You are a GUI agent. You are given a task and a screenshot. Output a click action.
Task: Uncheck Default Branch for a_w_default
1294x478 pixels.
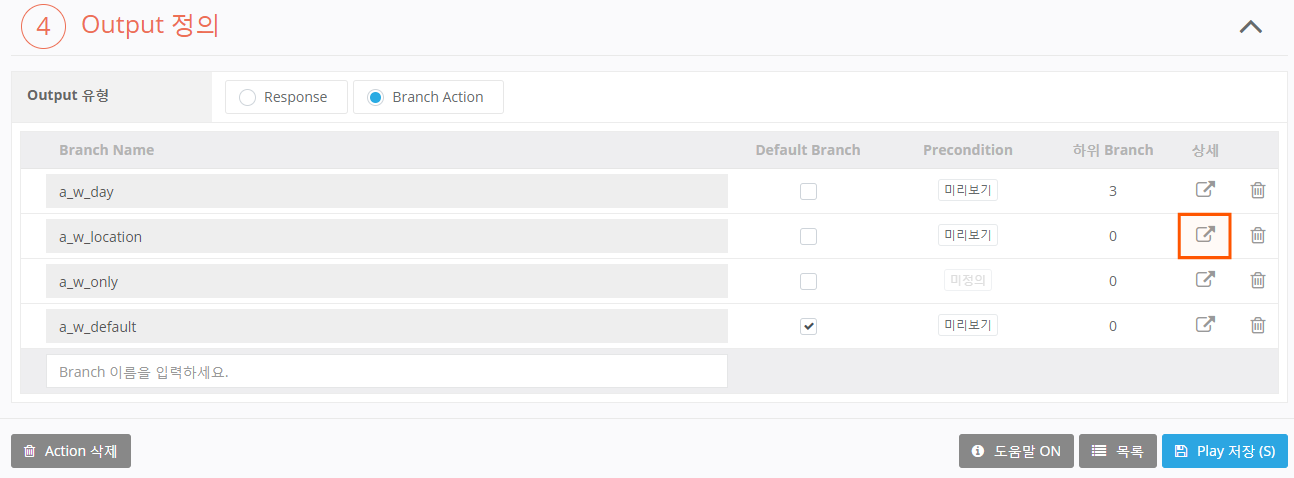click(x=808, y=326)
